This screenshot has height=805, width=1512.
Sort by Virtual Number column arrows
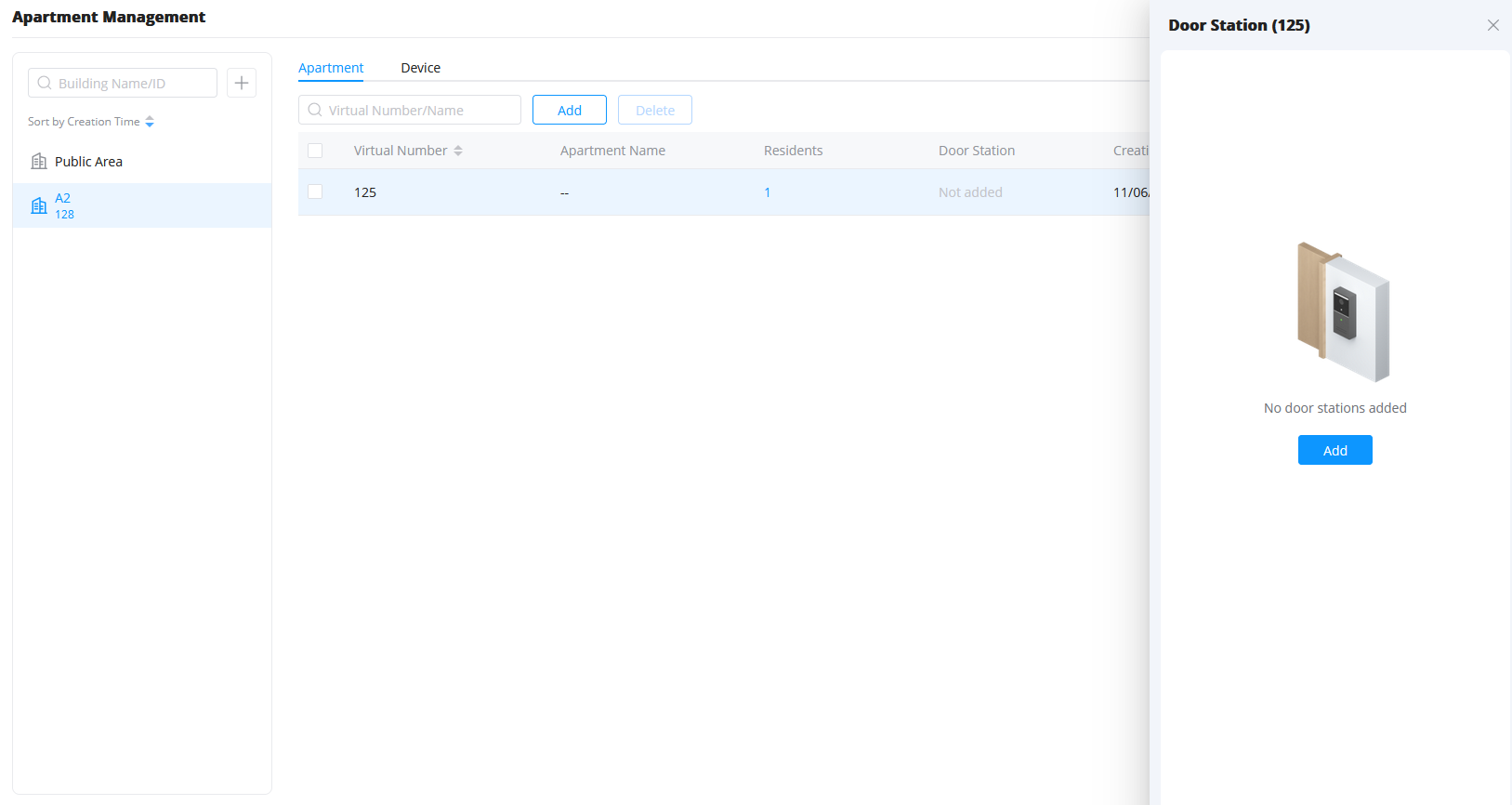pos(458,151)
